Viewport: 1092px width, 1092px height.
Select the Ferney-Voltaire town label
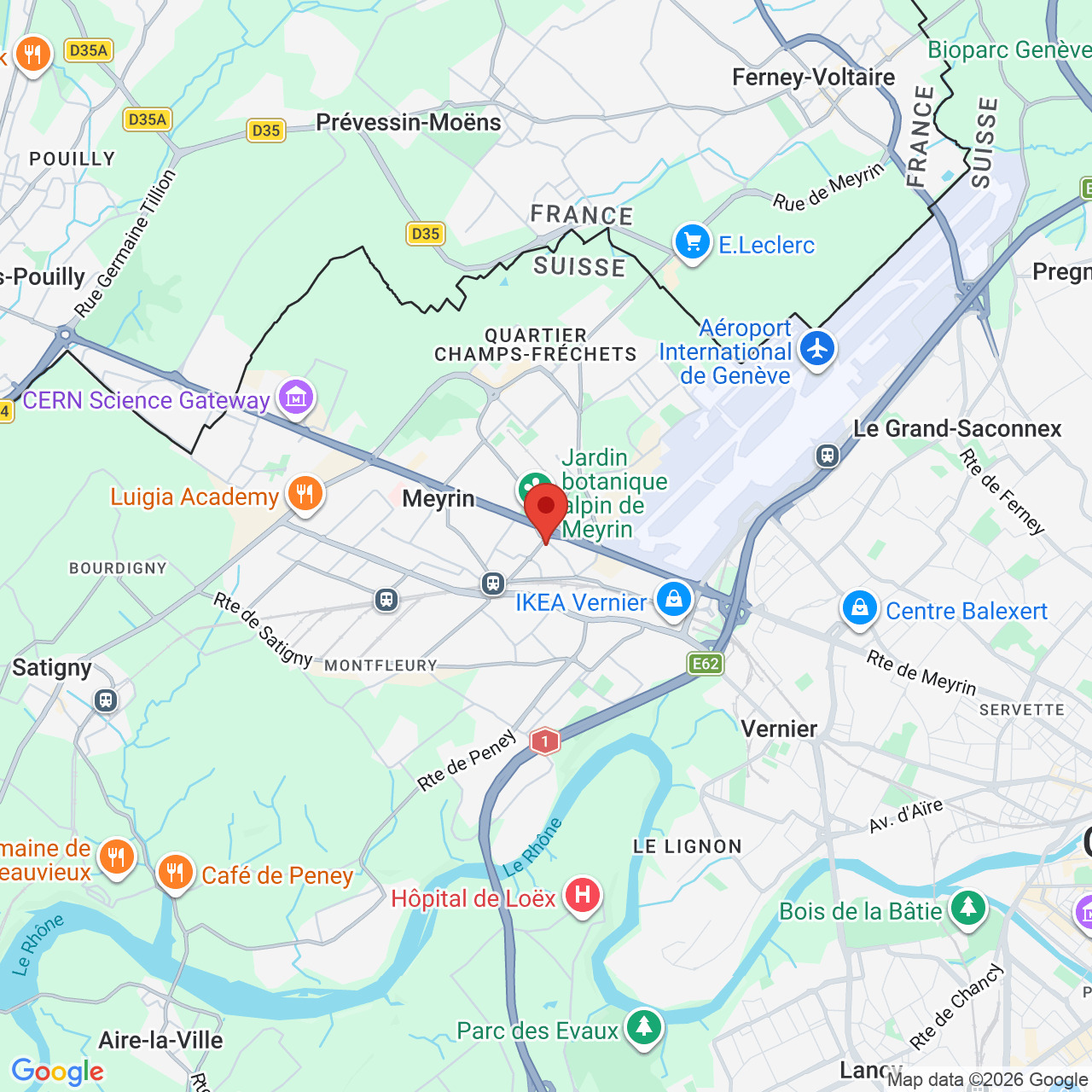[x=814, y=77]
